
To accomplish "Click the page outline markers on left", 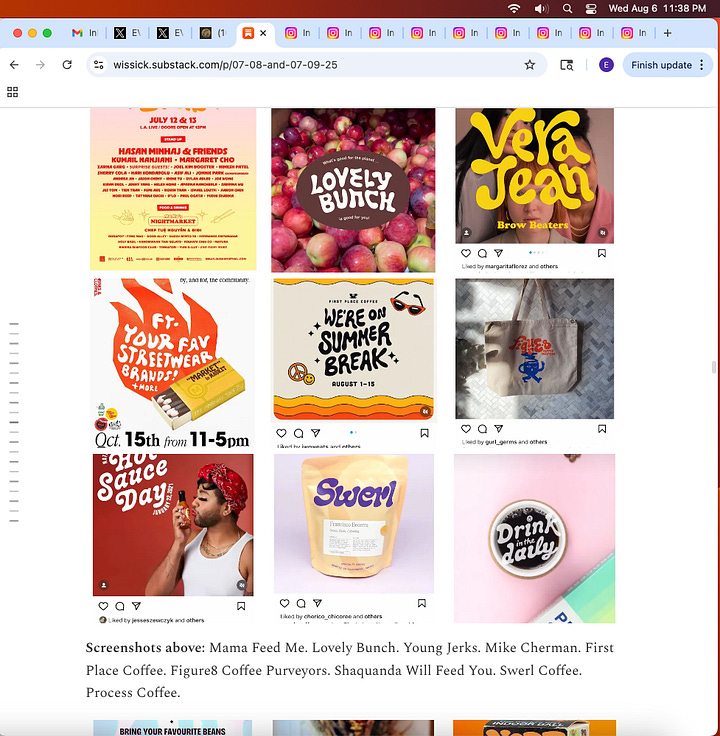I will tap(14, 422).
